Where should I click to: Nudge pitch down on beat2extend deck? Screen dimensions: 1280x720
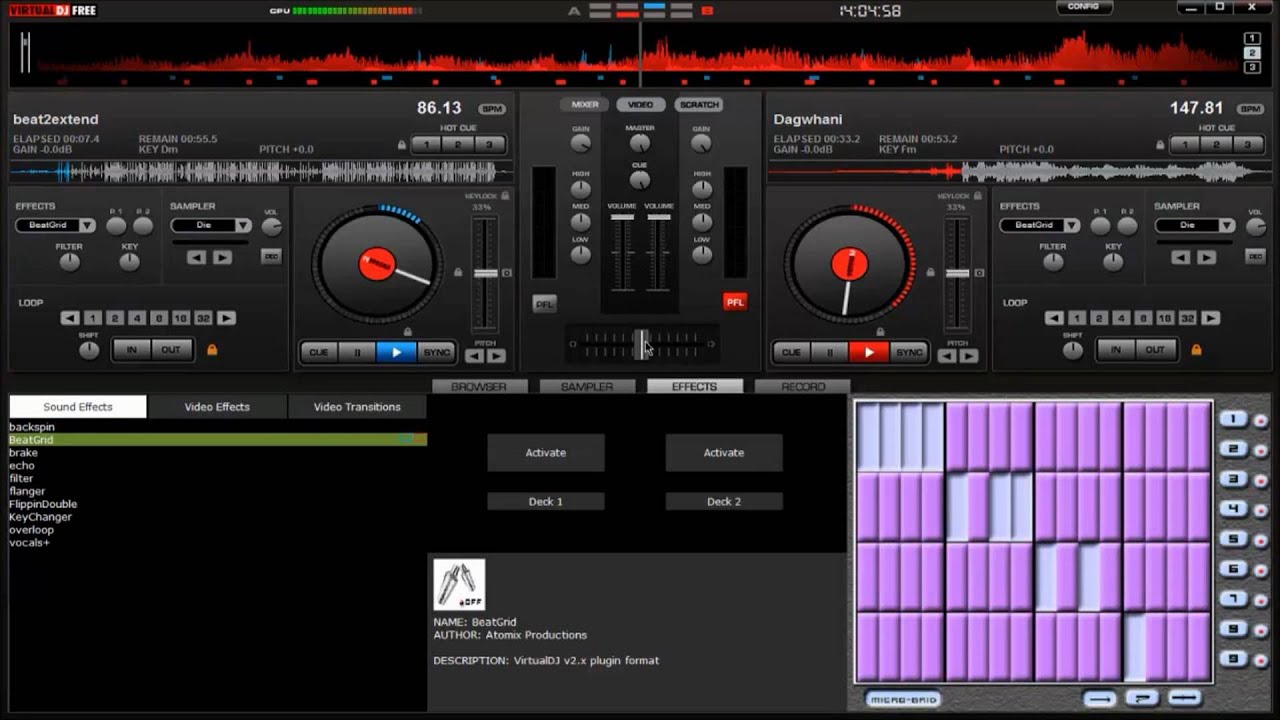point(475,355)
